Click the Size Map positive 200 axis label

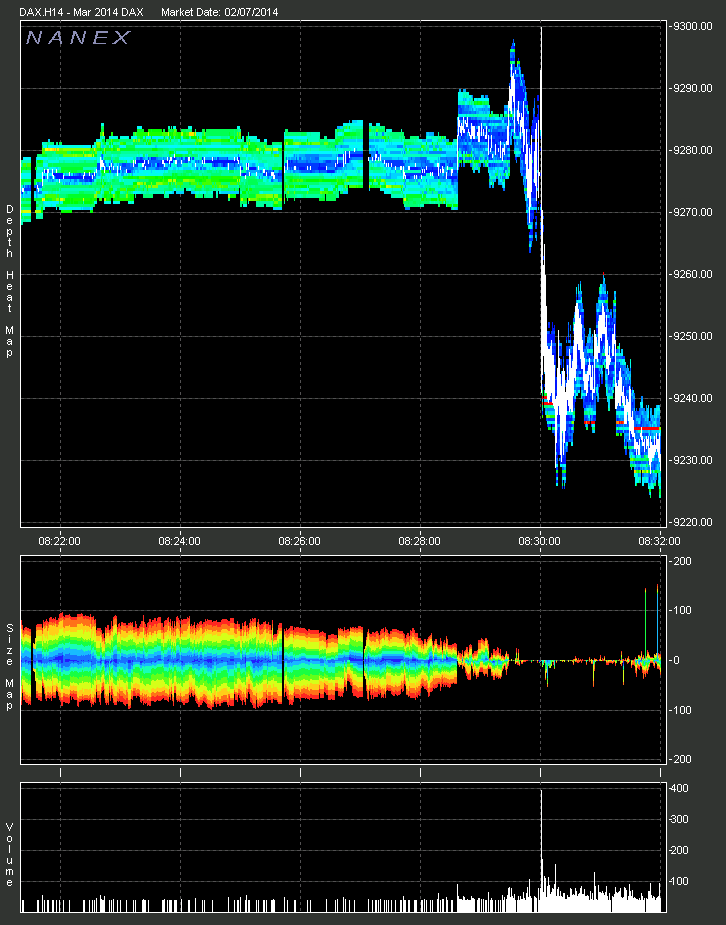click(x=684, y=561)
